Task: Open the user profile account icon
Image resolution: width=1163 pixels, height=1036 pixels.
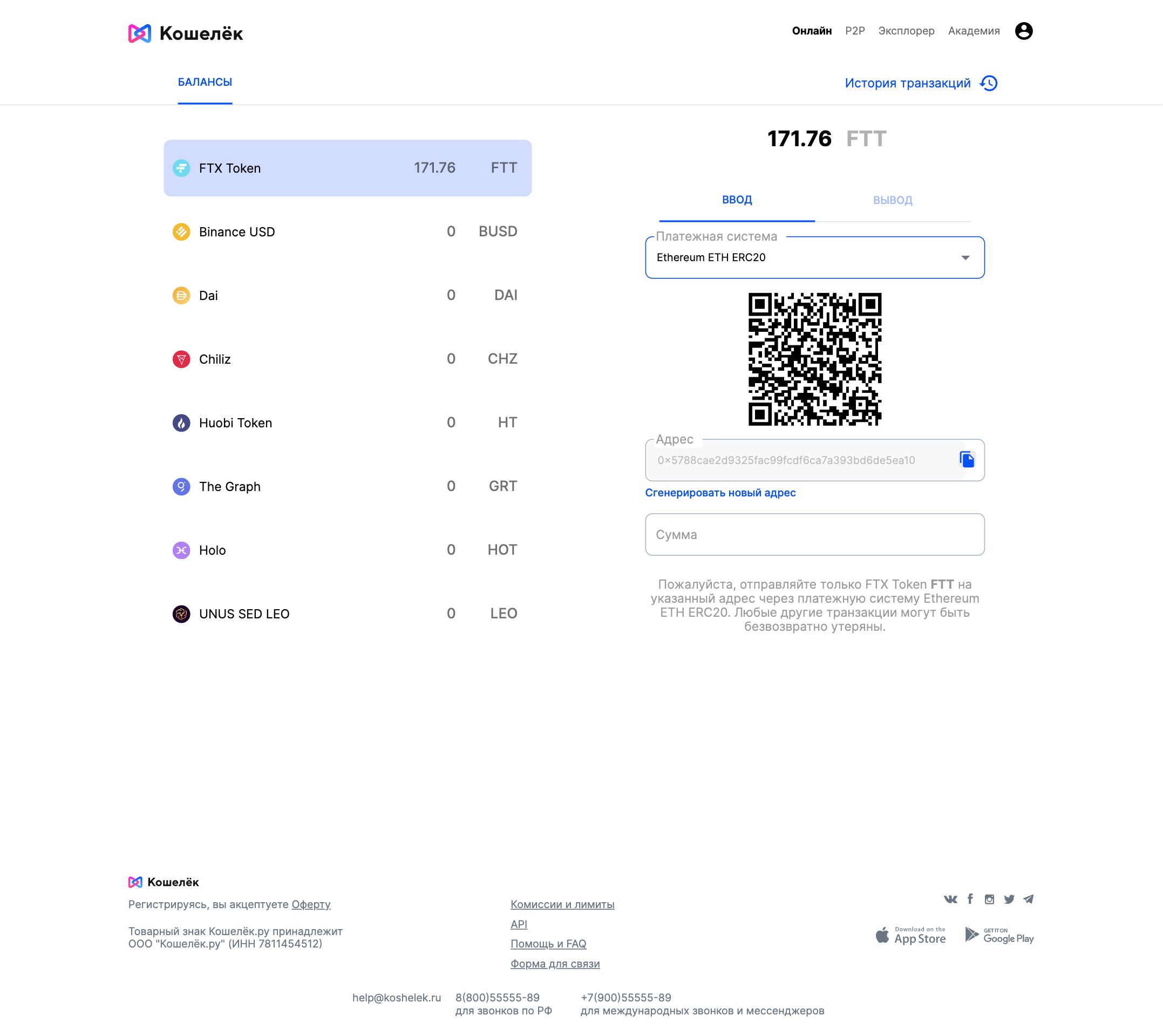Action: point(1024,31)
